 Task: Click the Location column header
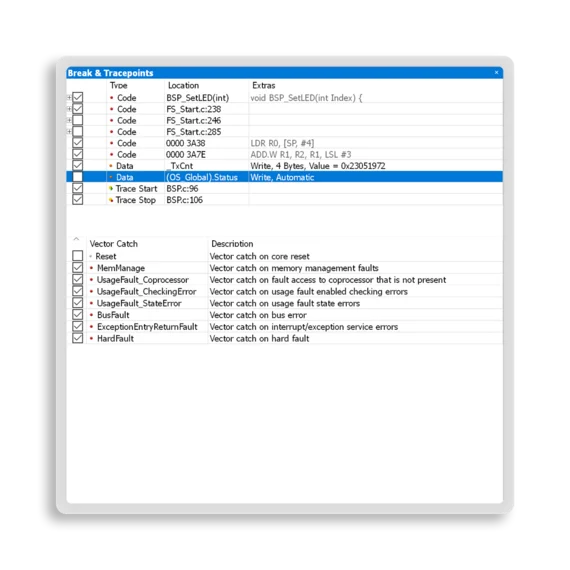(183, 85)
